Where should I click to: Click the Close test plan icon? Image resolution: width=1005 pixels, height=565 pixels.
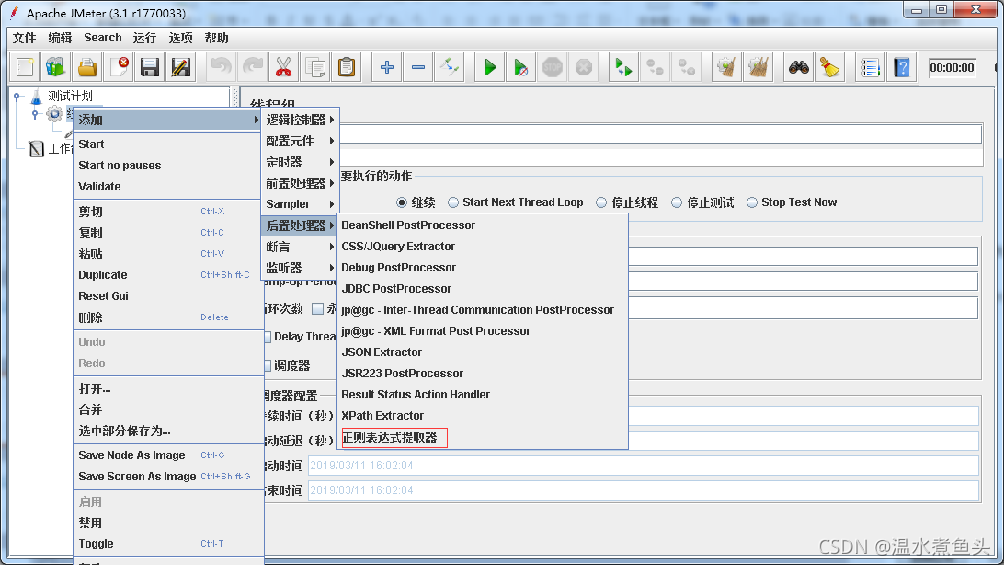coord(119,67)
